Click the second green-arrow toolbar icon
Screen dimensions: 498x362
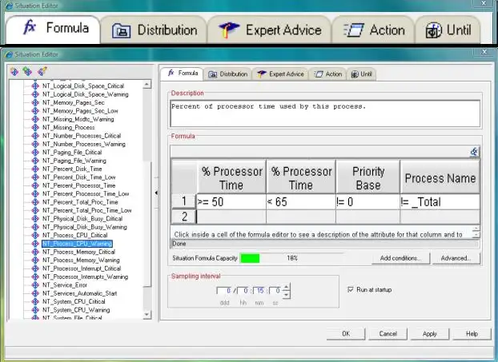(x=27, y=71)
